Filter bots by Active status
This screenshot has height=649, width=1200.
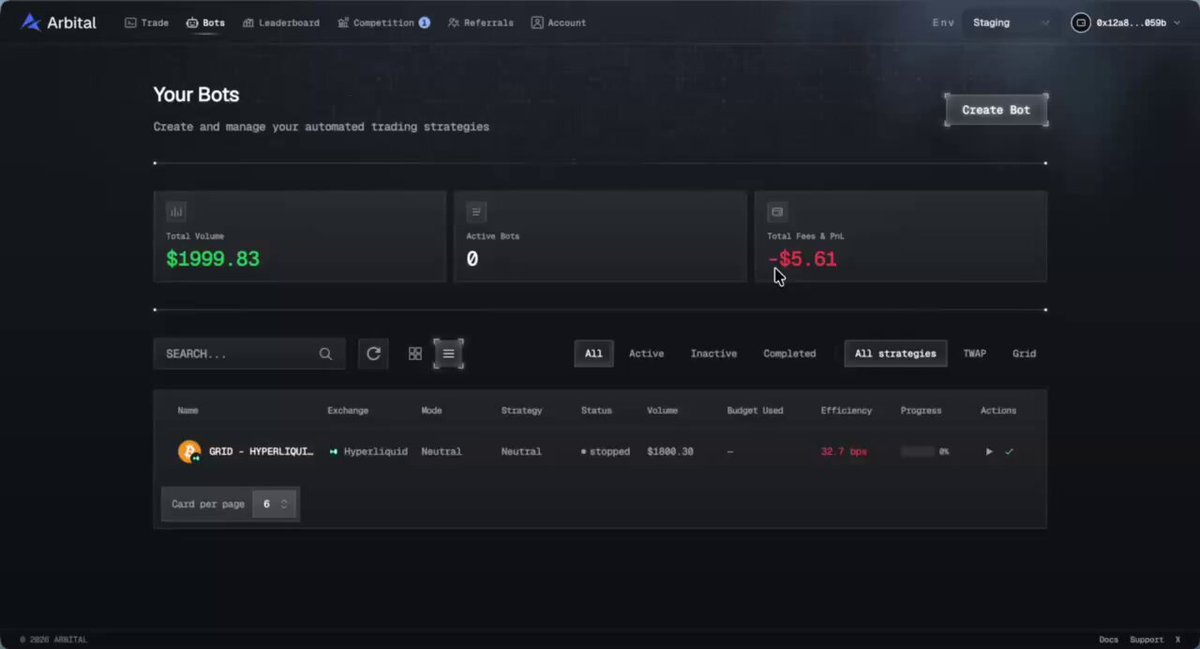point(646,353)
